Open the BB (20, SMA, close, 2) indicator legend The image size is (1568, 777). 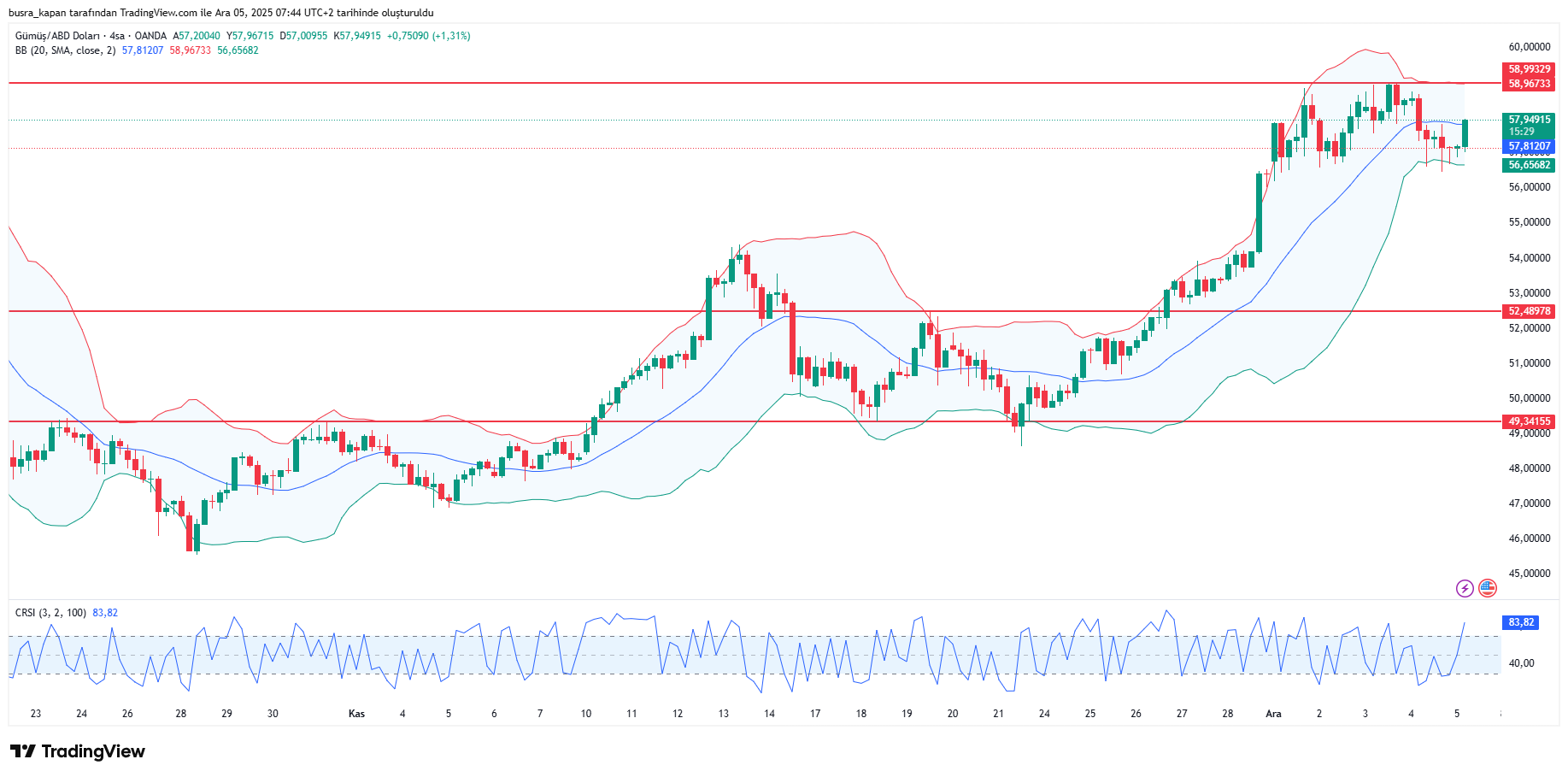coord(65,50)
